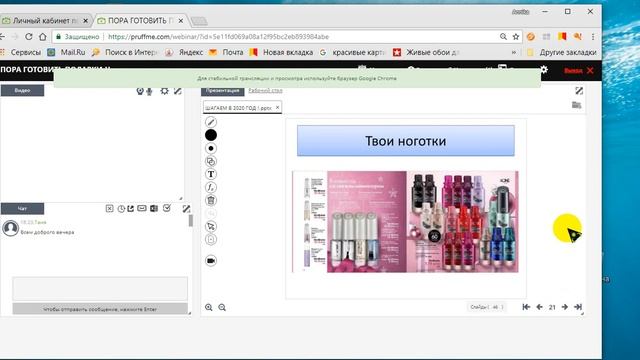Open the chat history clock icon
The width and height of the screenshot is (640, 360).
click(121, 209)
